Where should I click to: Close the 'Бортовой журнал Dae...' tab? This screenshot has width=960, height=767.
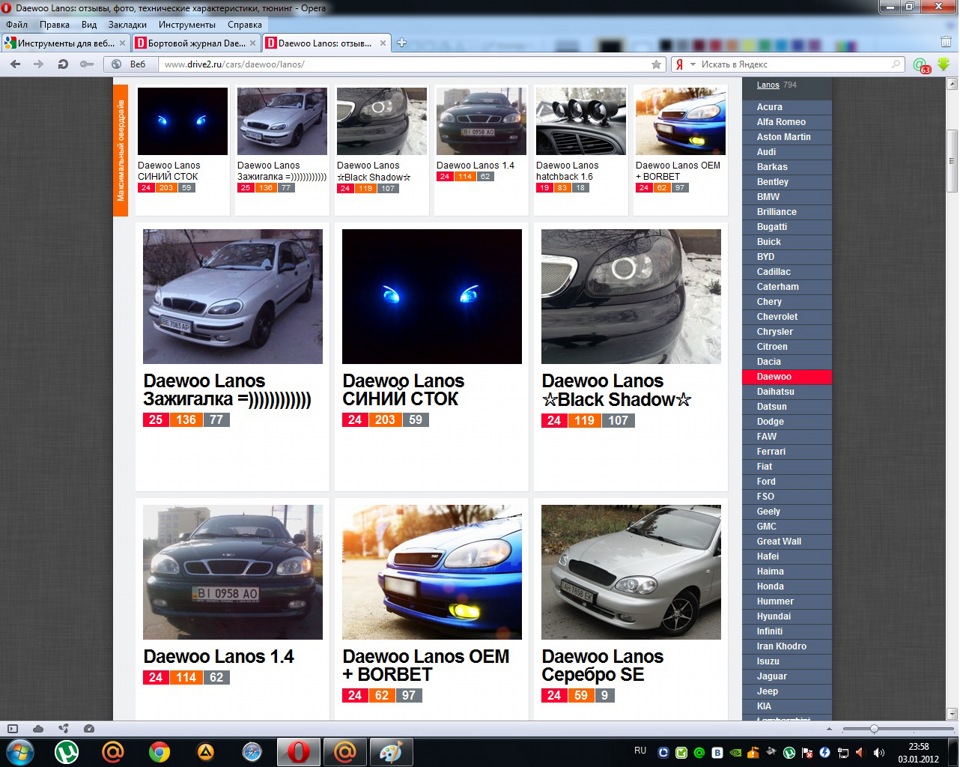coord(253,43)
